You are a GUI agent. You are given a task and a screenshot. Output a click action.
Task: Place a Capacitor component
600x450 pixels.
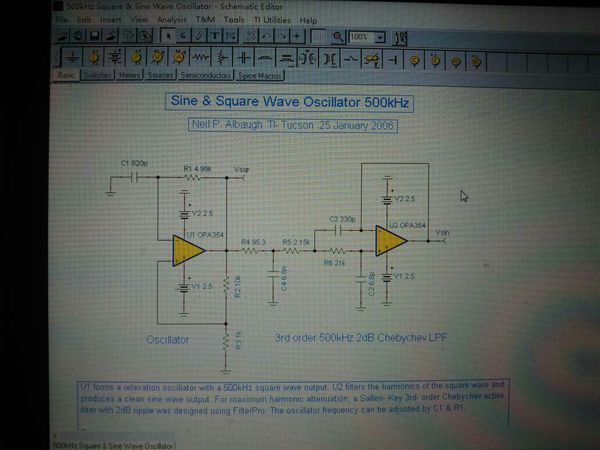pos(244,59)
